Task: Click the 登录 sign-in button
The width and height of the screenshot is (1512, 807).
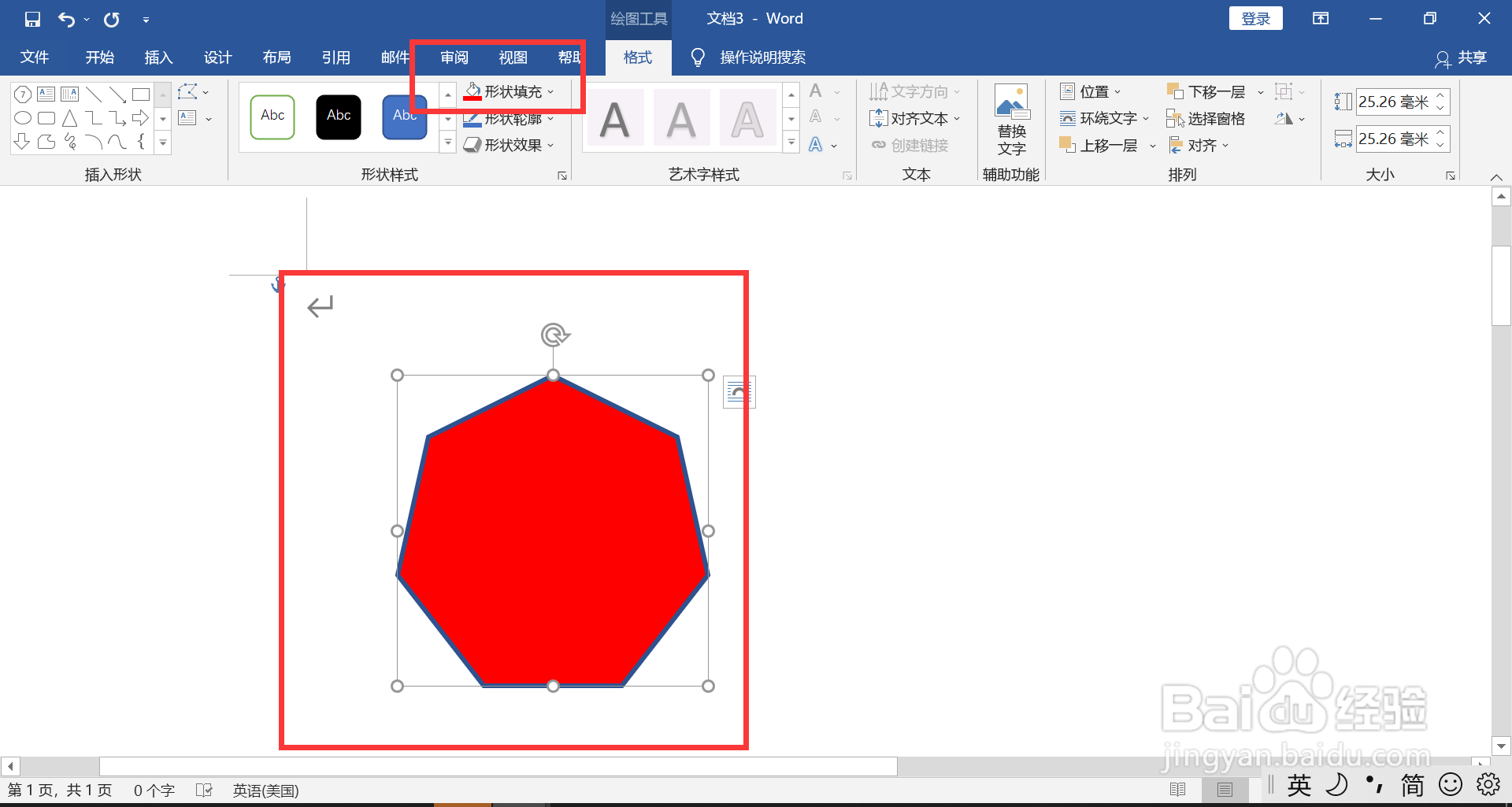Action: tap(1255, 19)
